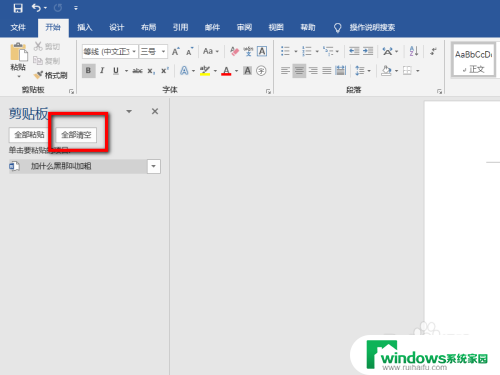Click the character border icon
500x375 pixels.
point(262,51)
